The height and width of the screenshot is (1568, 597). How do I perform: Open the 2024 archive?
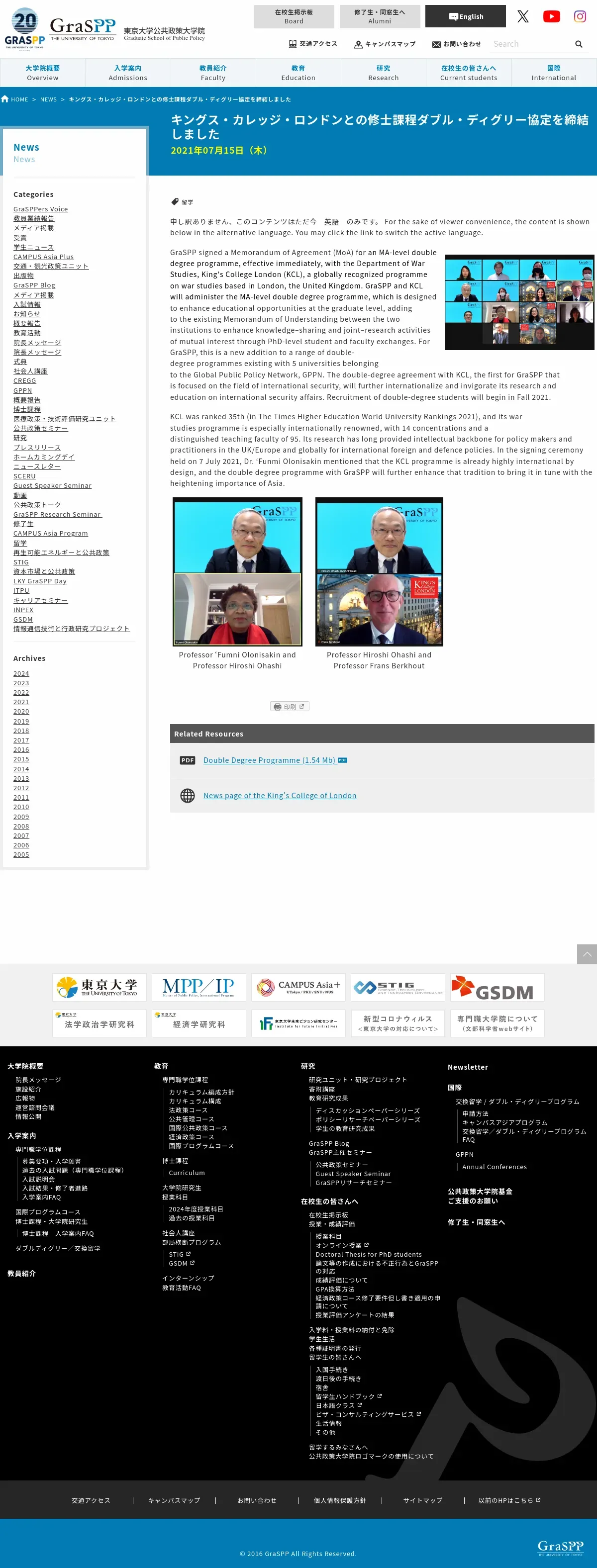coord(21,673)
